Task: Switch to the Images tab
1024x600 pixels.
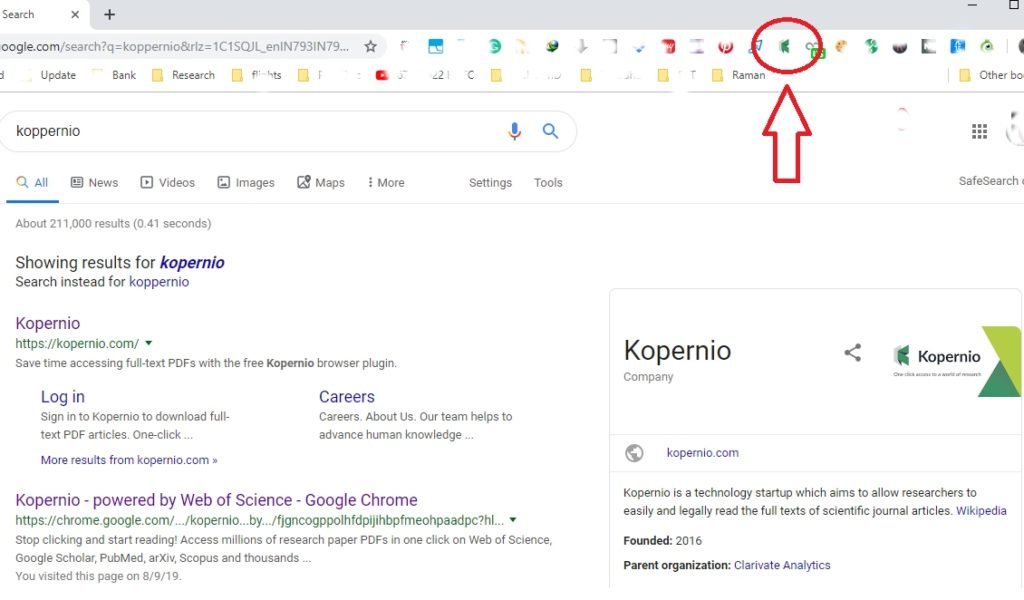Action: point(246,183)
